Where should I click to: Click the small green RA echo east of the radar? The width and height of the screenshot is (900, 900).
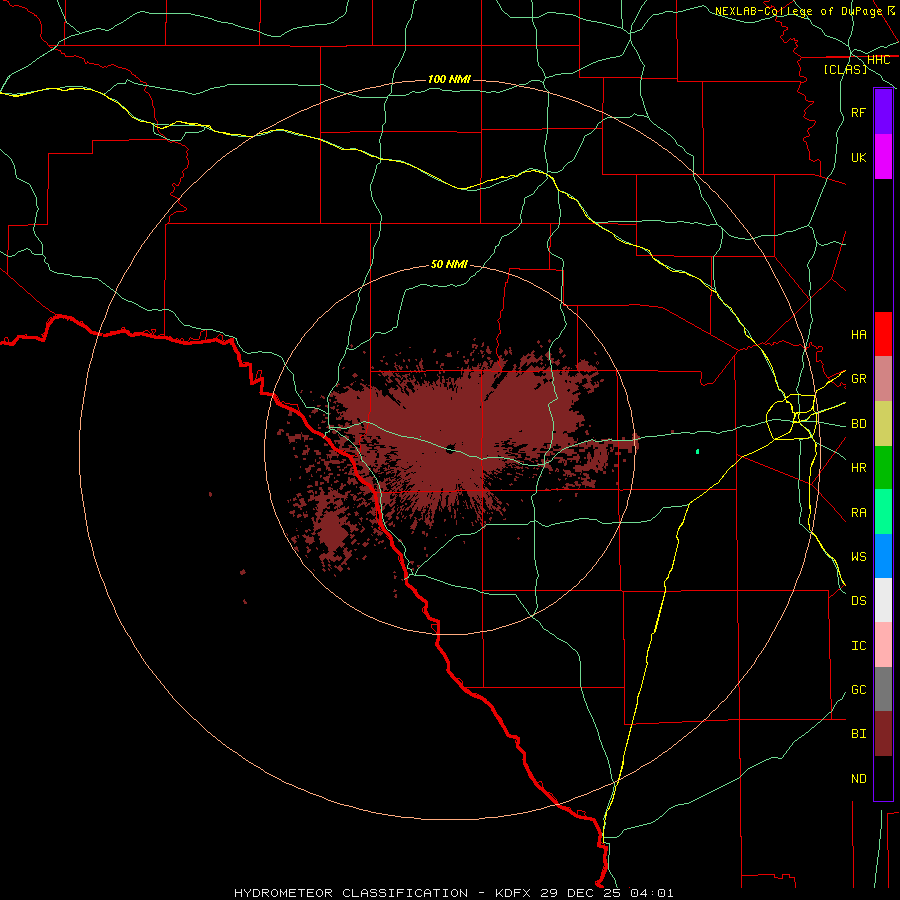697,452
